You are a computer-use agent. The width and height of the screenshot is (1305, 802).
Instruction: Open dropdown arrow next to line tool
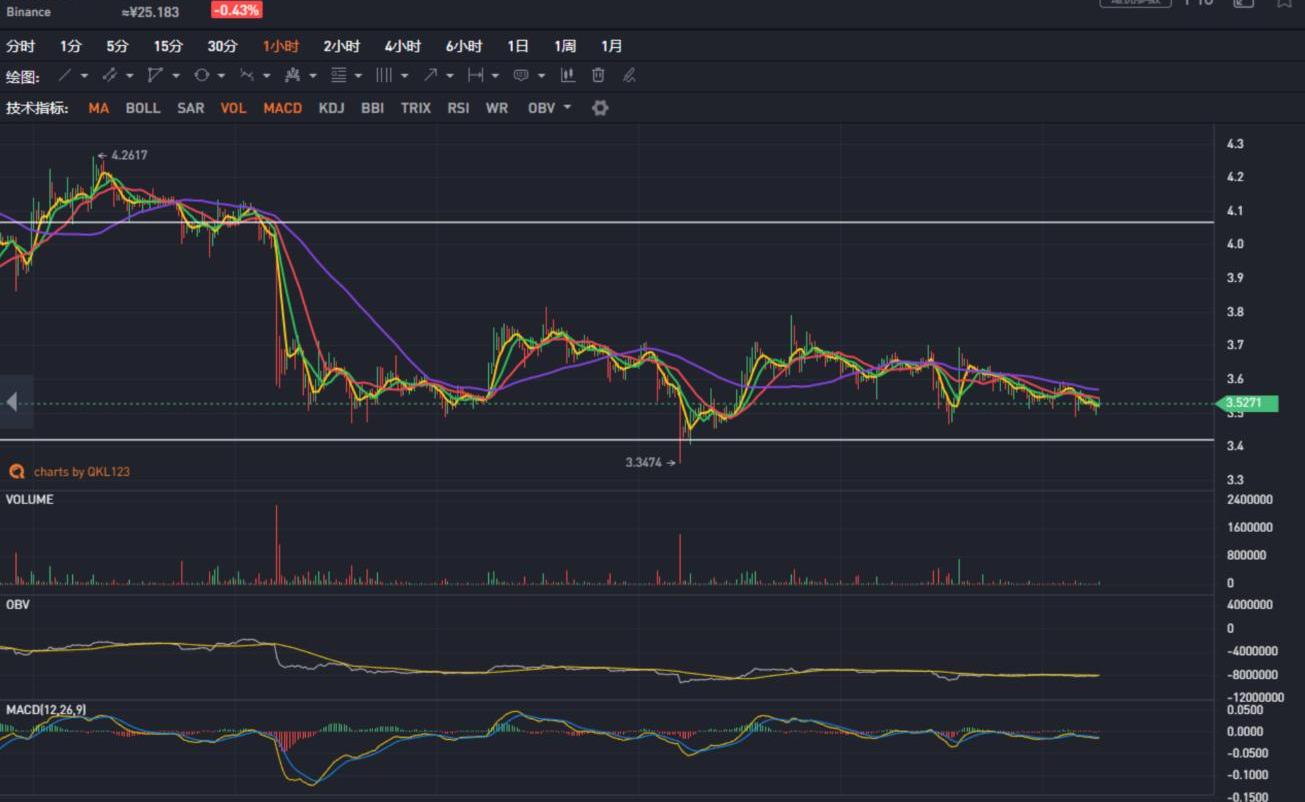pos(84,76)
